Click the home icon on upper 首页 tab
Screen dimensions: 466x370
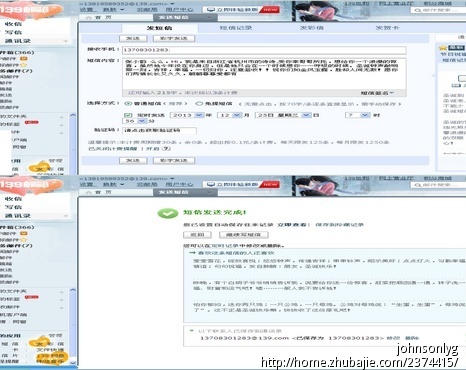pyautogui.click(x=88, y=17)
